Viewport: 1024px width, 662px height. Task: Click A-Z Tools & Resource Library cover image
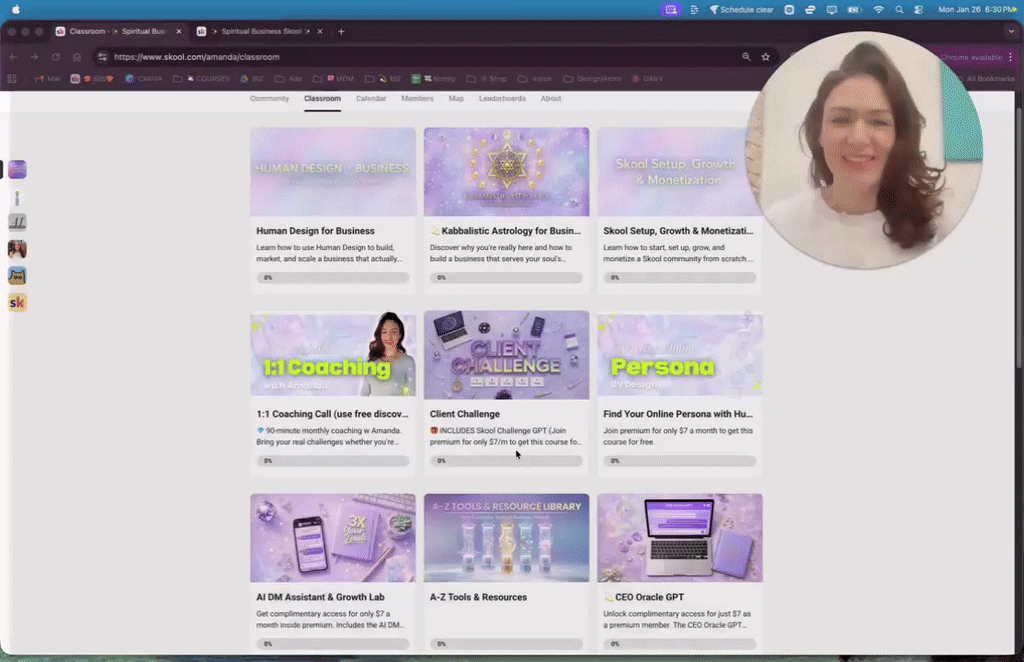click(x=506, y=538)
